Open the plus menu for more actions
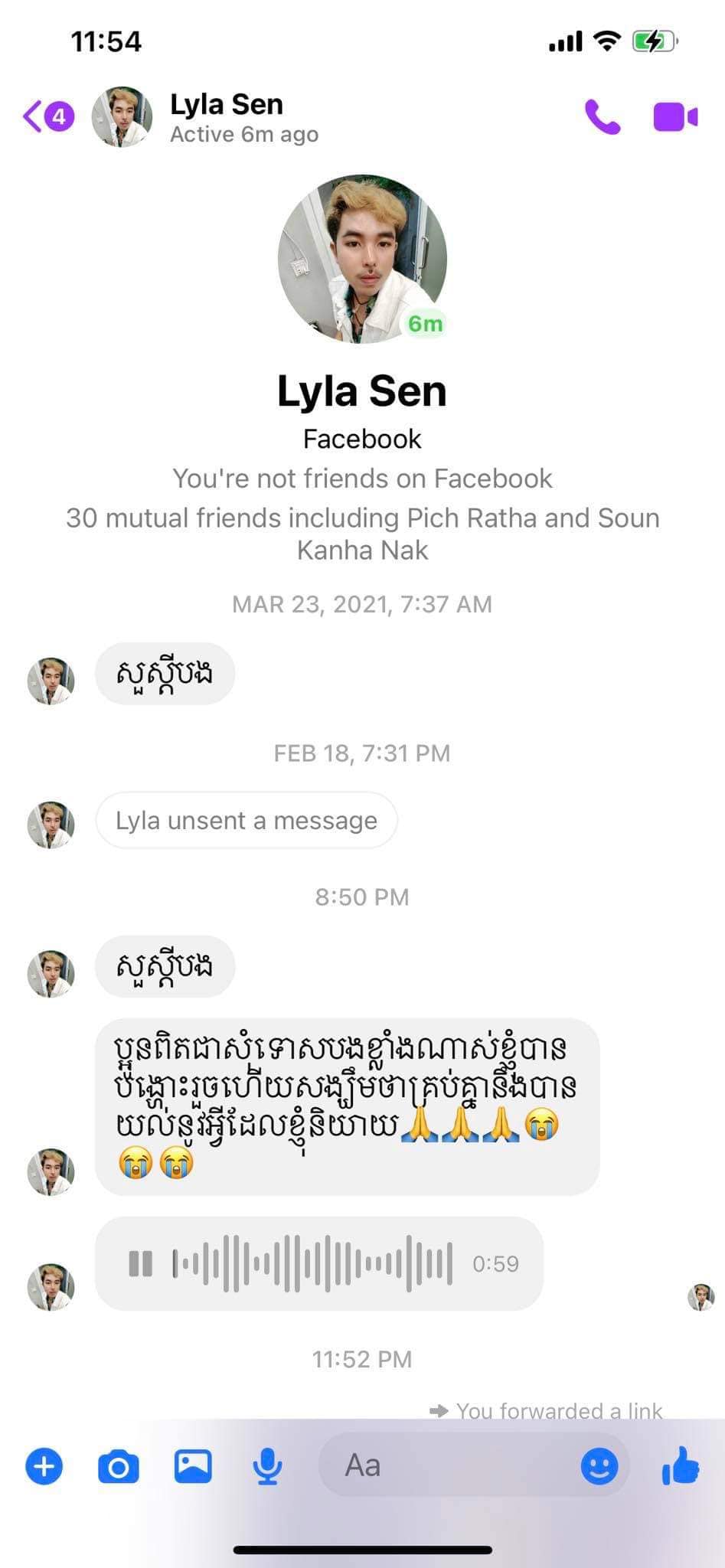725x1568 pixels. [44, 1466]
